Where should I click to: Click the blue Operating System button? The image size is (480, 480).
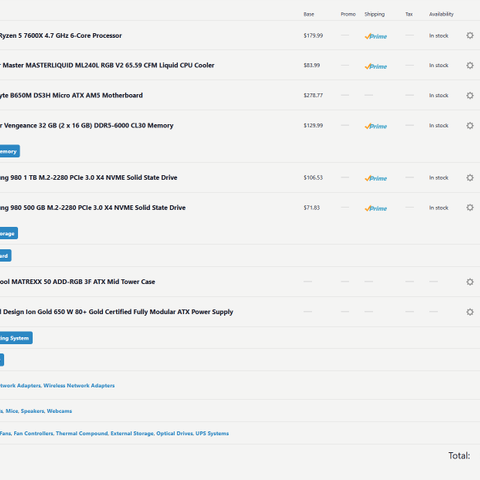[x=16, y=338]
